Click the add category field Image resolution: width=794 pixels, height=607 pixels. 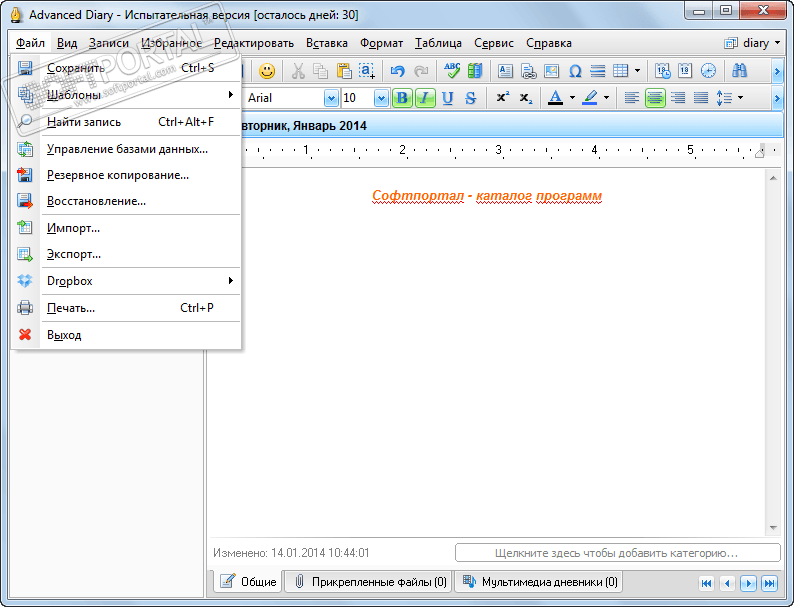pos(617,553)
